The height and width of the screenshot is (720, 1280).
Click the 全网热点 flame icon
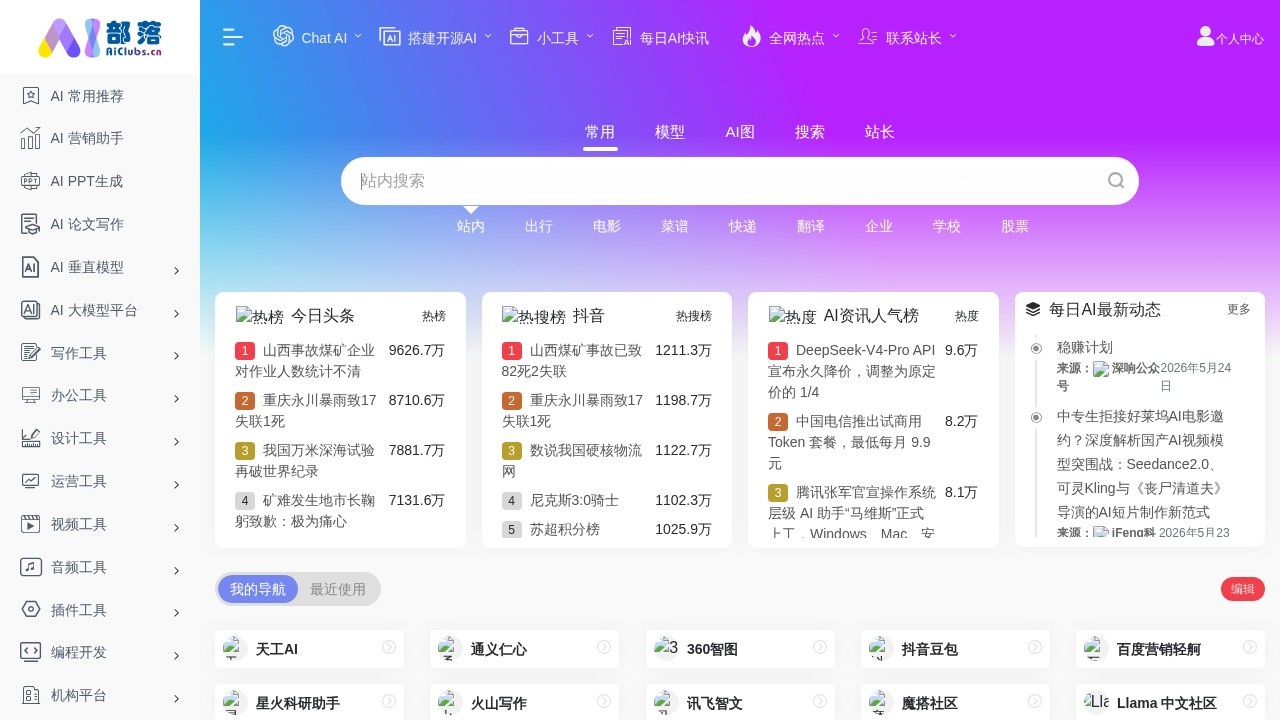[751, 36]
